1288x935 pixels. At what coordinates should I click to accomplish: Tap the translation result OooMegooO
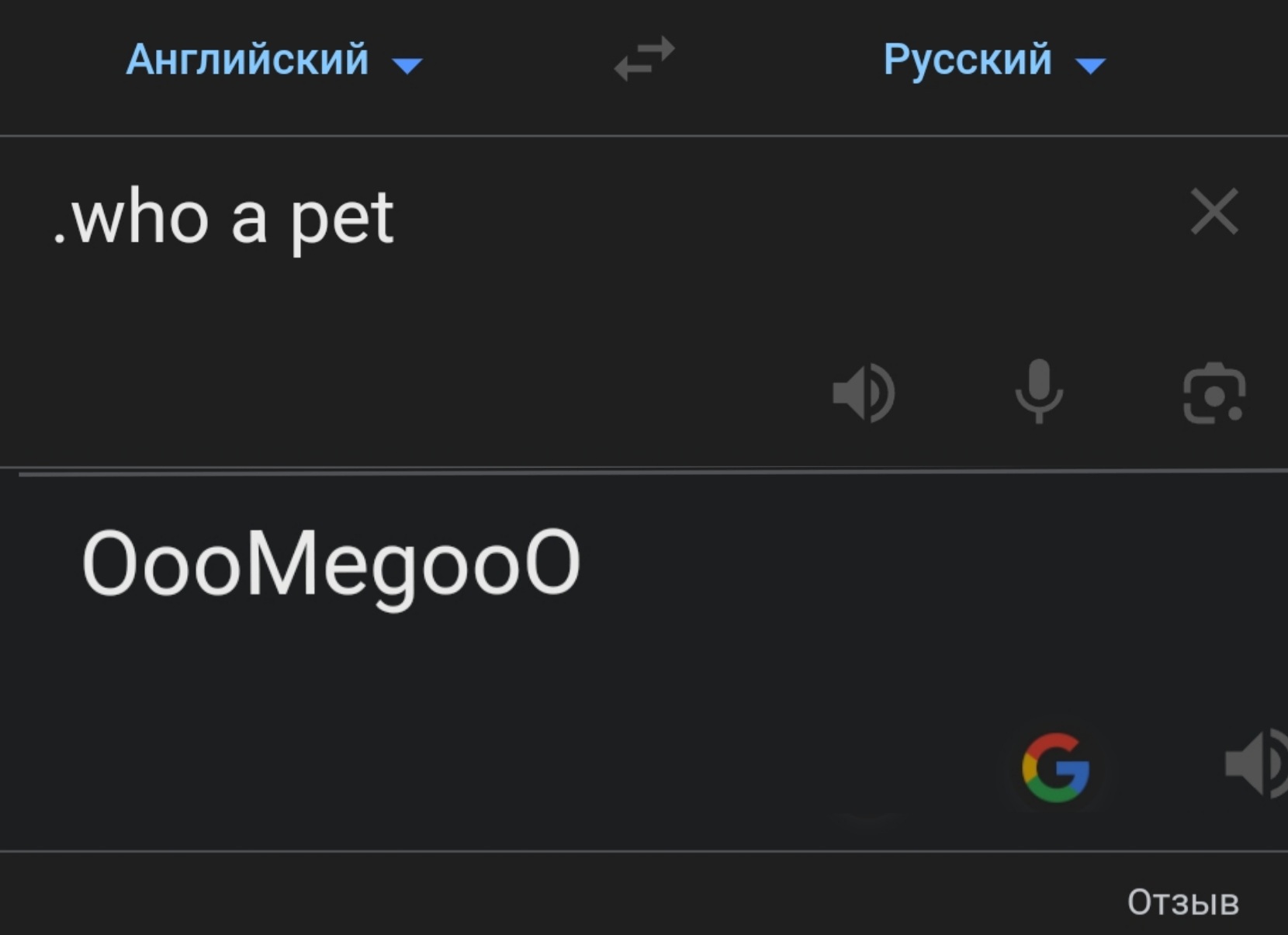(332, 563)
